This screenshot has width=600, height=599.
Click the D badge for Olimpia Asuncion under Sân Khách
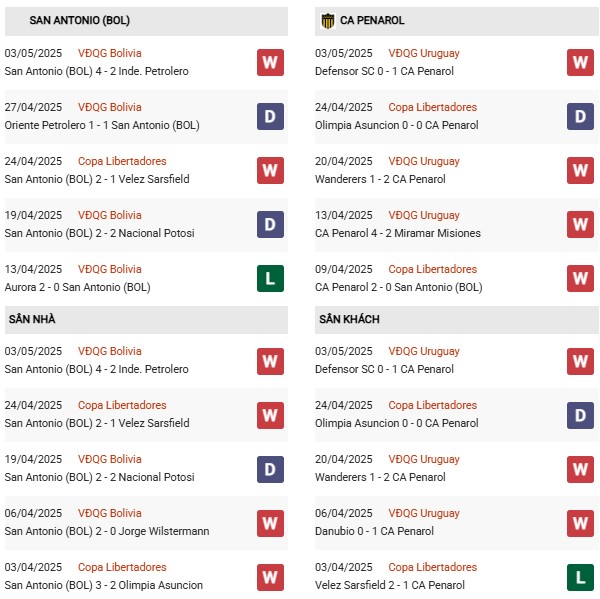click(x=580, y=415)
